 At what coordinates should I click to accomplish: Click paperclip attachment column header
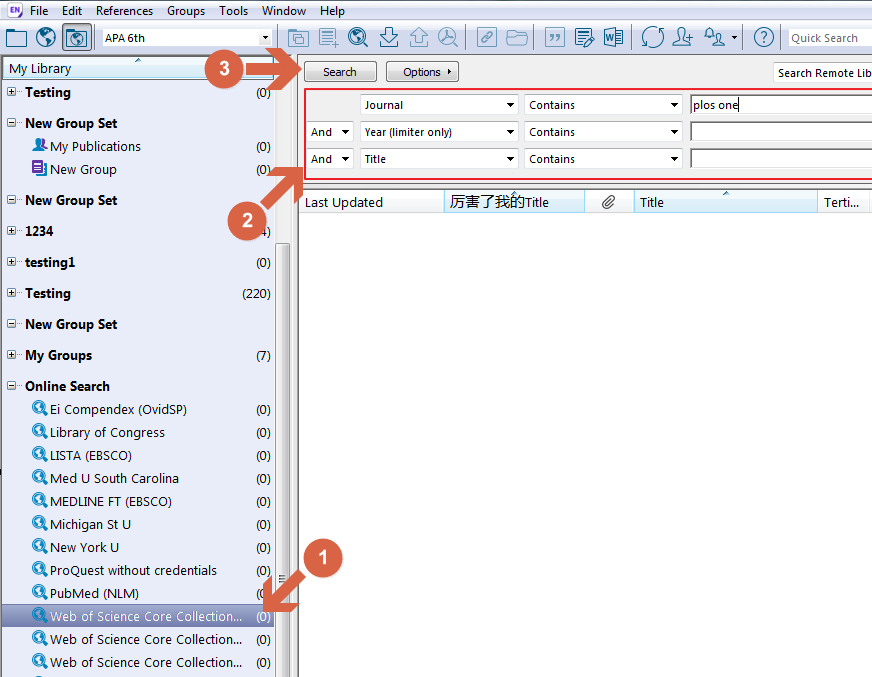608,202
